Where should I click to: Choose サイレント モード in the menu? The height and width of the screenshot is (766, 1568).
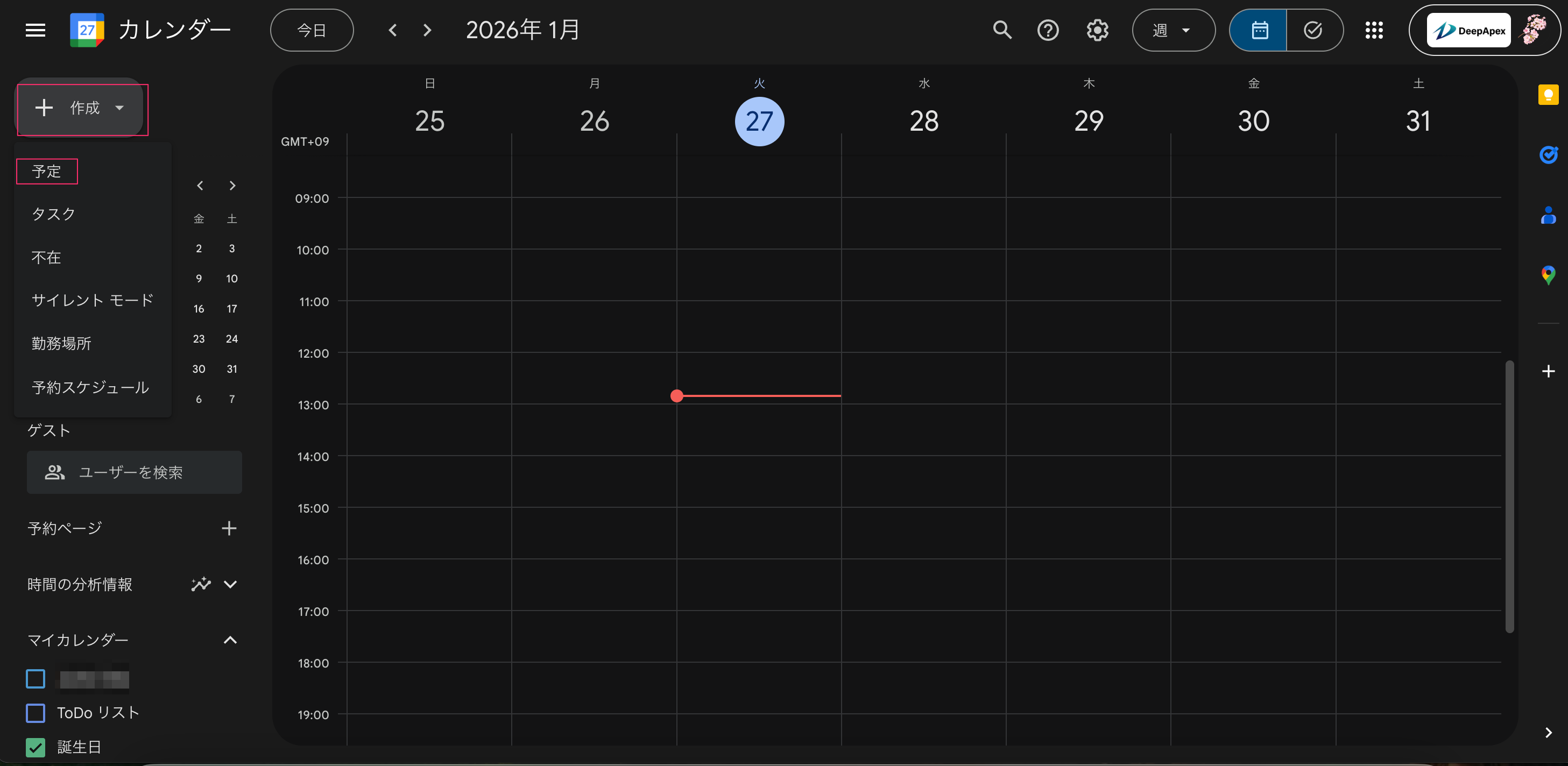tap(92, 300)
